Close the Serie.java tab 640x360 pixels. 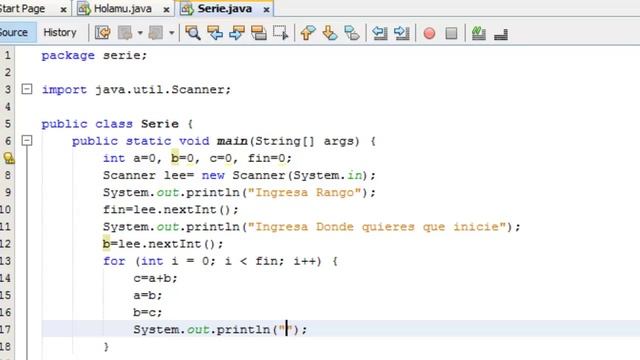coord(266,9)
